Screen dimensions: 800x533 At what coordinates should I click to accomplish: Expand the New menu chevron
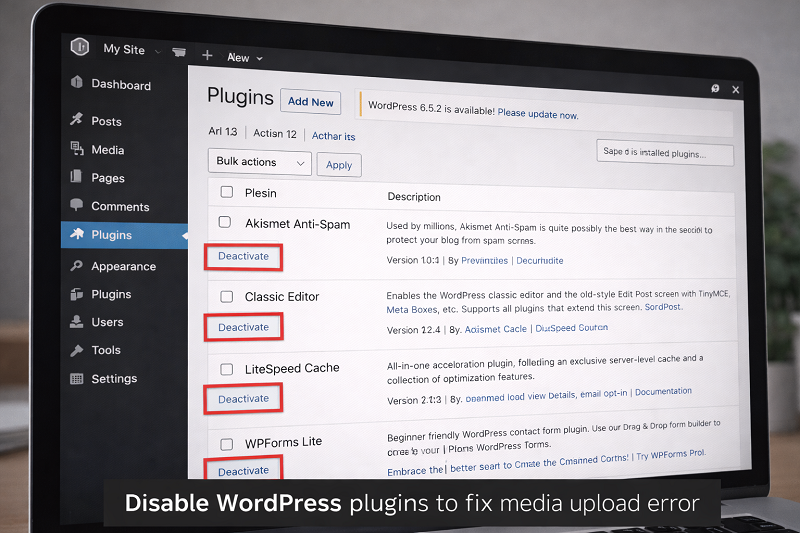click(x=259, y=59)
